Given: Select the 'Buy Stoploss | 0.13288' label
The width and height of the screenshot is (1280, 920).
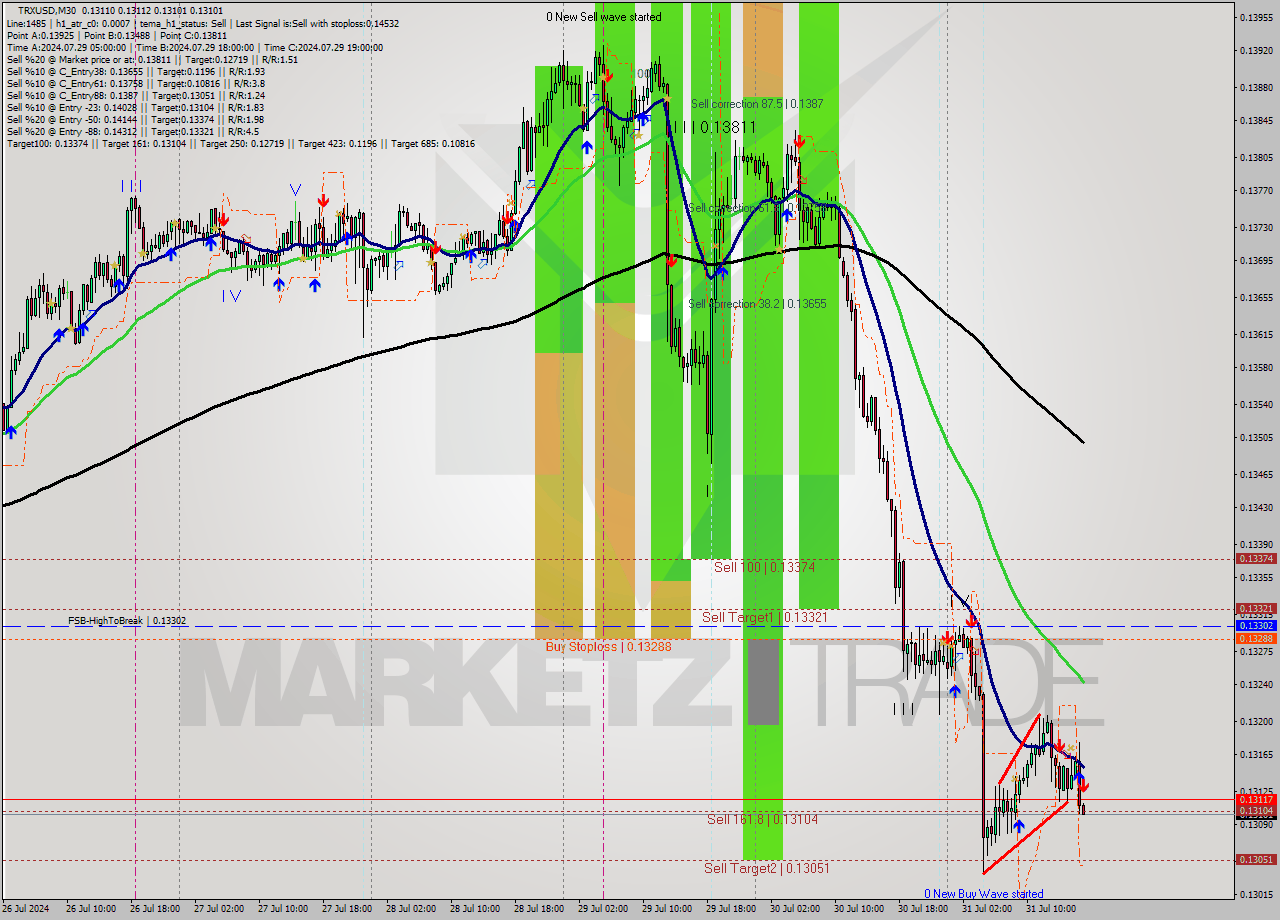Looking at the screenshot, I should point(608,647).
